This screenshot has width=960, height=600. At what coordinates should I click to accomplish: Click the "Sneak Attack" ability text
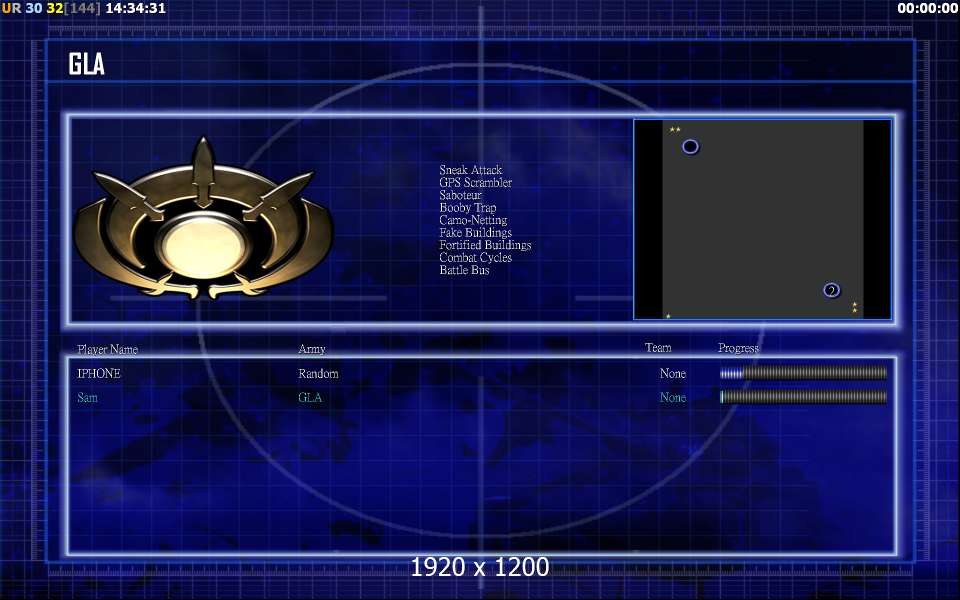pyautogui.click(x=470, y=170)
